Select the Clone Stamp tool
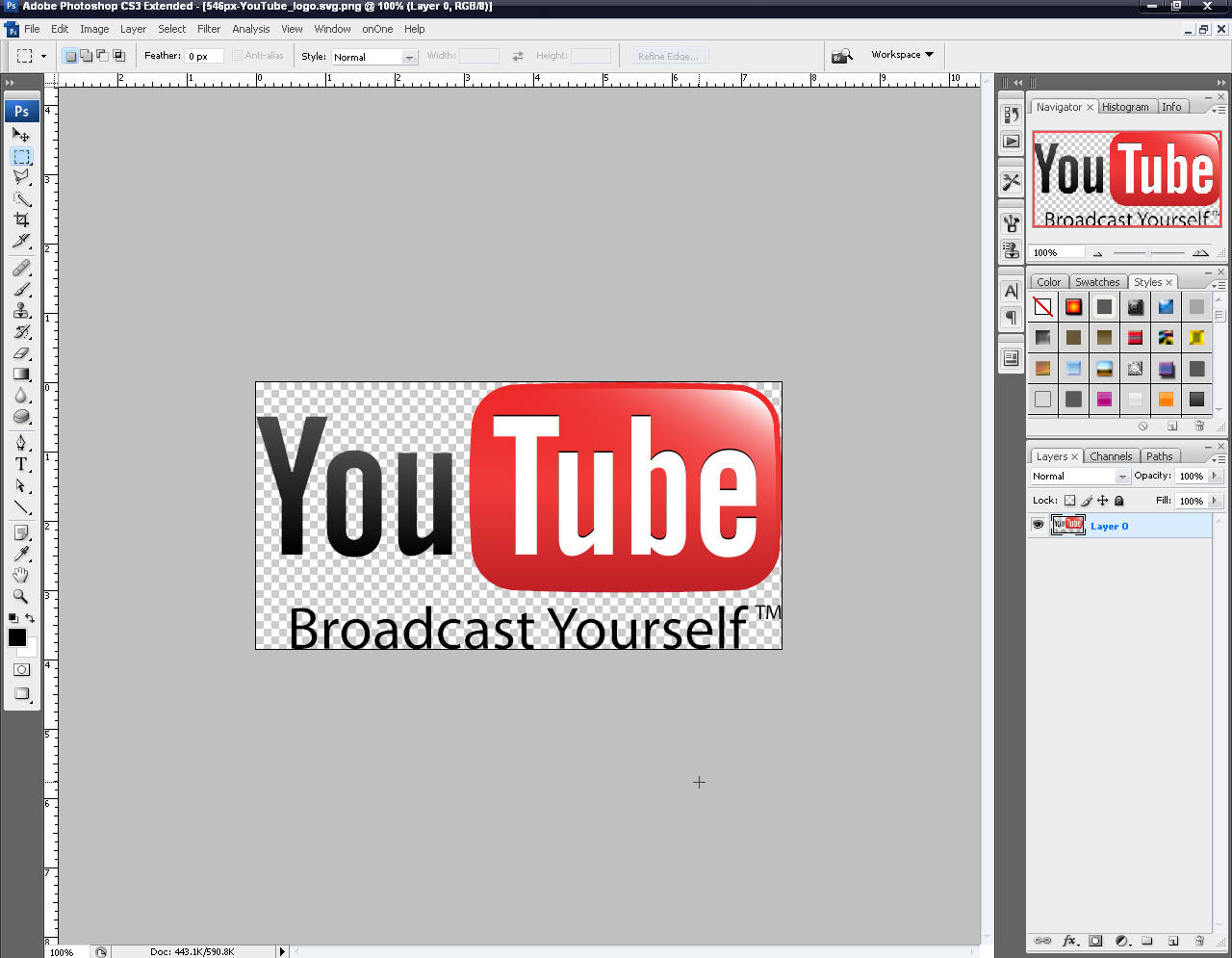This screenshot has width=1232, height=958. point(21,310)
